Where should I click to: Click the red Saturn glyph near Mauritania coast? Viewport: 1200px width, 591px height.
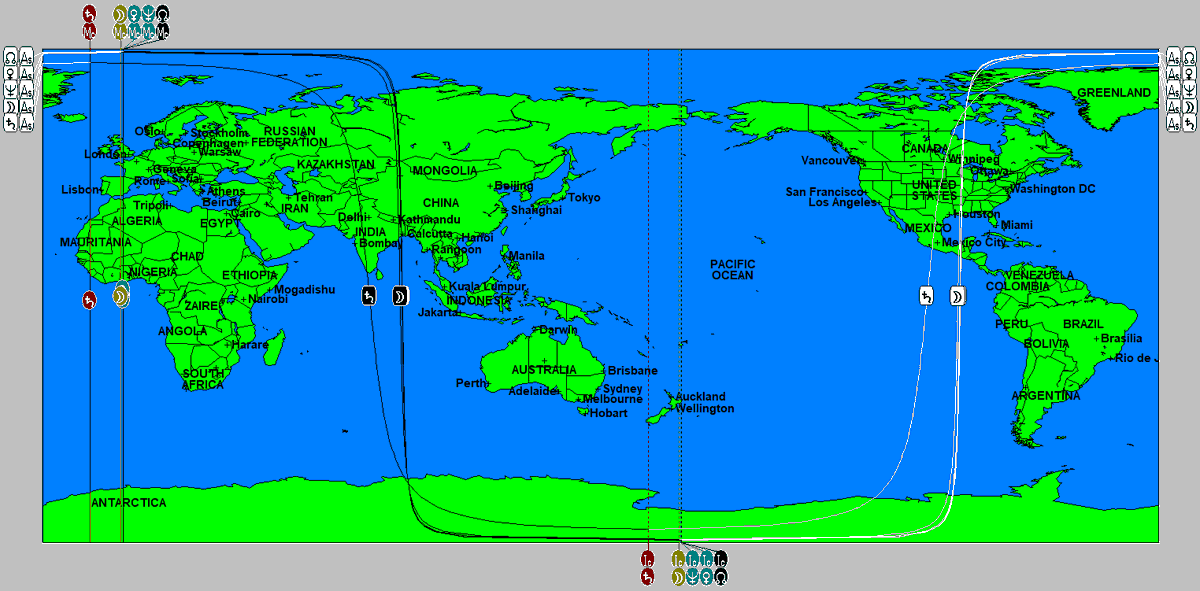[x=89, y=298]
